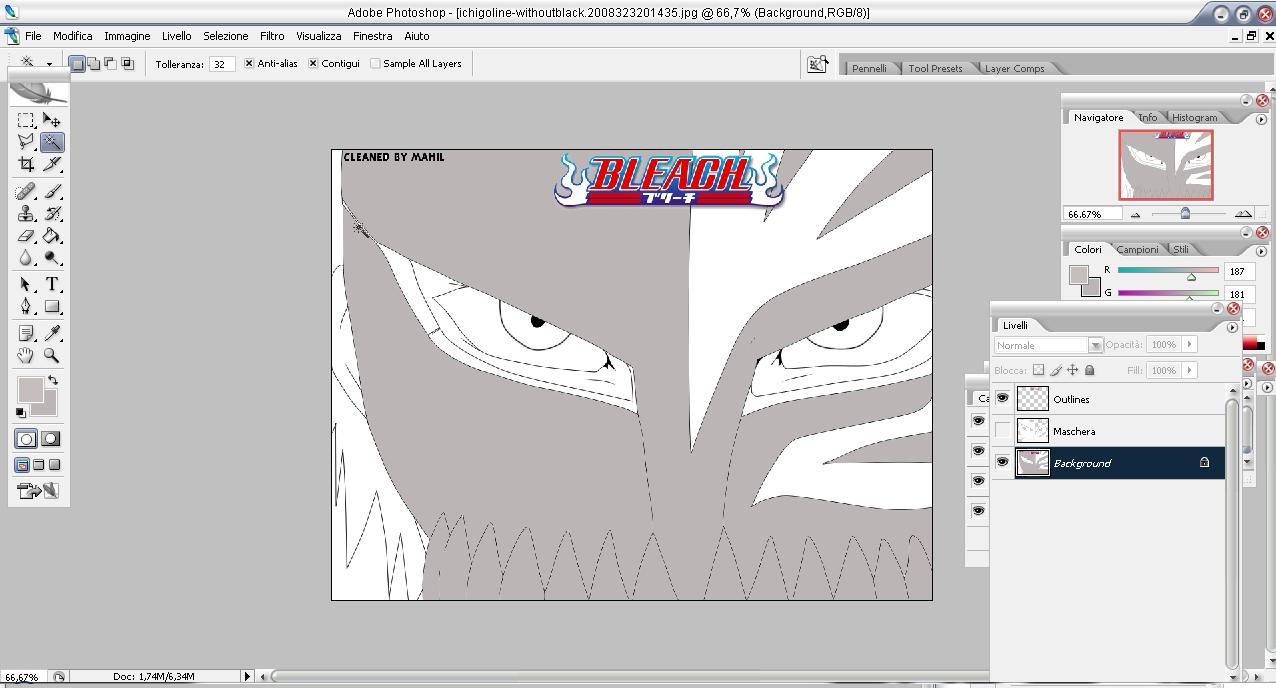Select the Eraser tool
Screen dimensions: 1276x688
26,236
